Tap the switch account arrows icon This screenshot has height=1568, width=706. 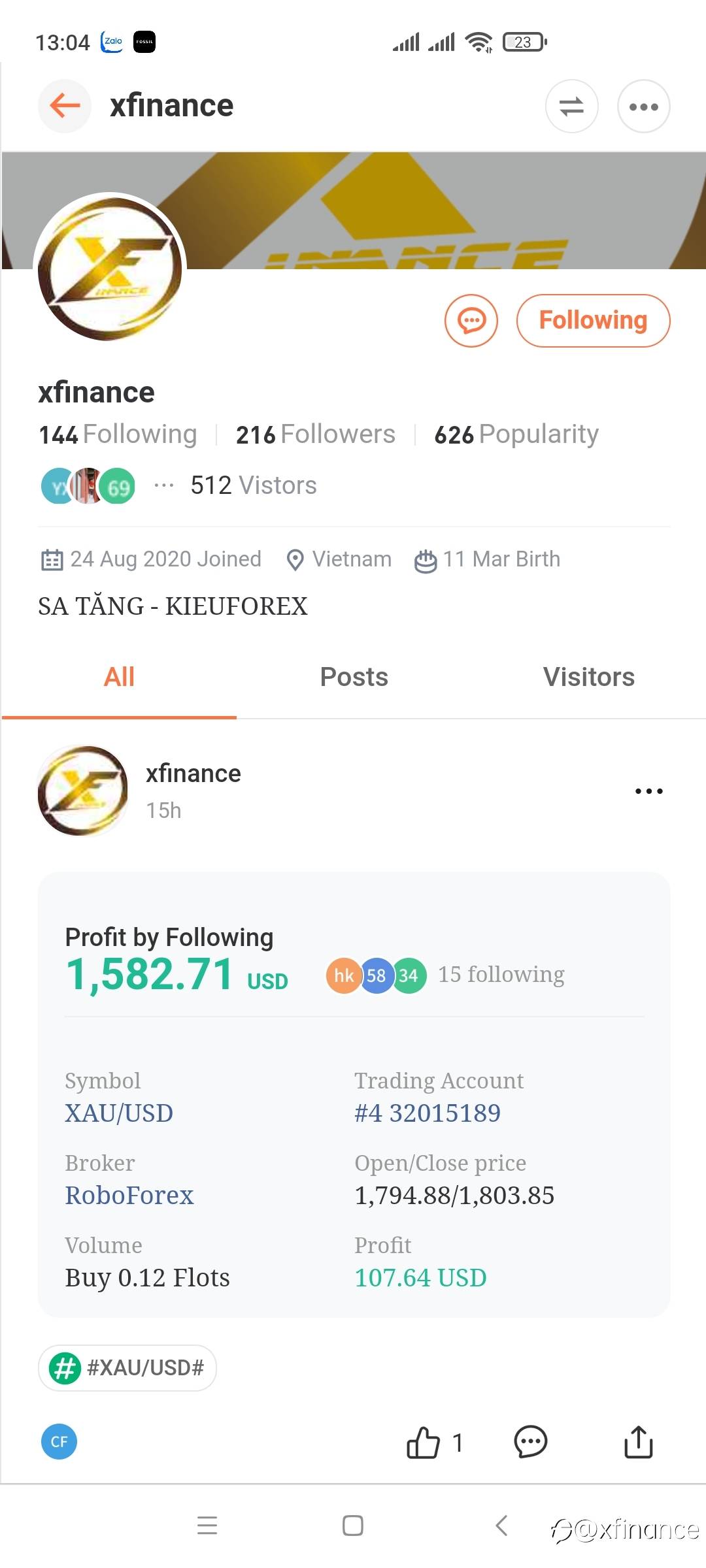(571, 106)
